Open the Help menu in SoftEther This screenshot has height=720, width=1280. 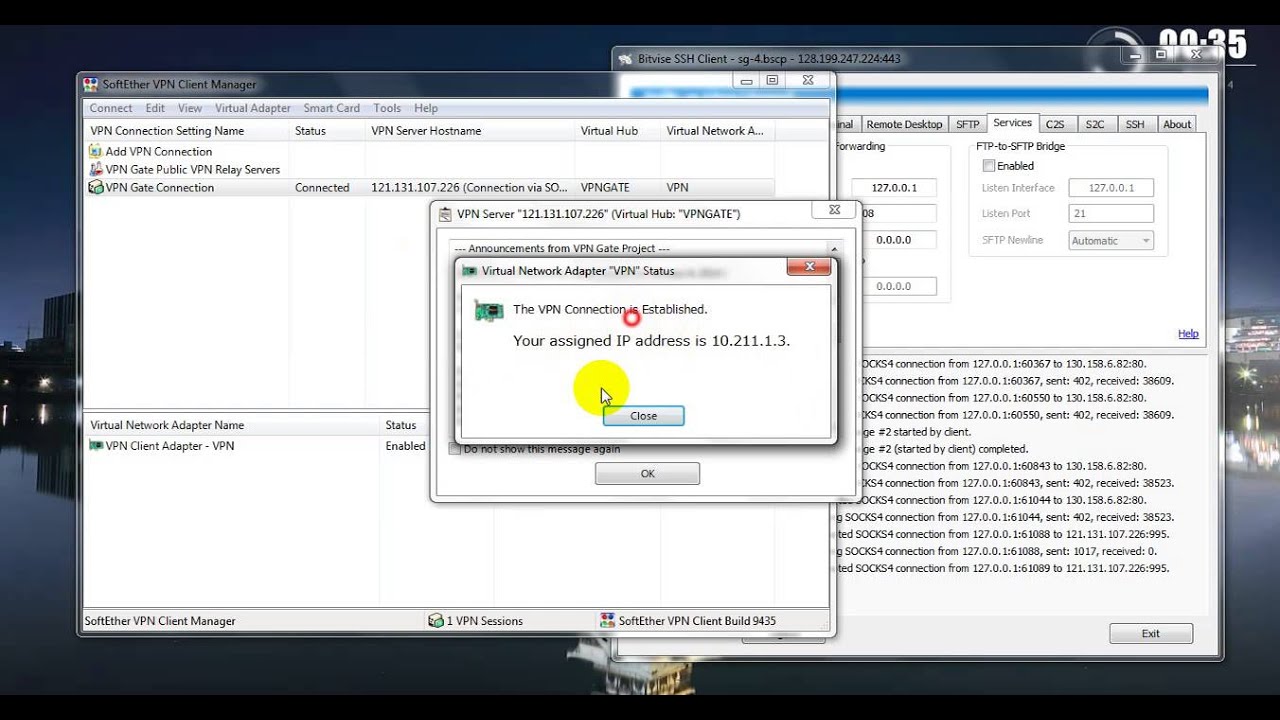coord(426,108)
